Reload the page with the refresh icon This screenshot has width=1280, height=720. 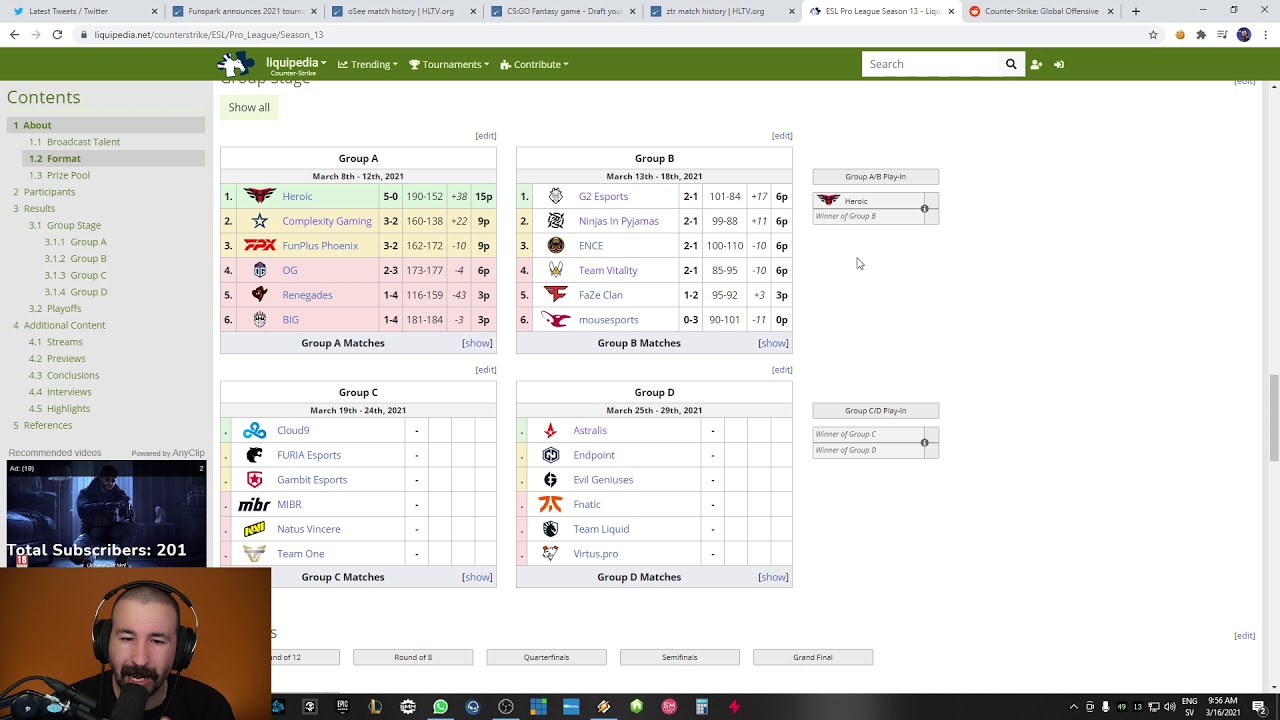pos(57,34)
